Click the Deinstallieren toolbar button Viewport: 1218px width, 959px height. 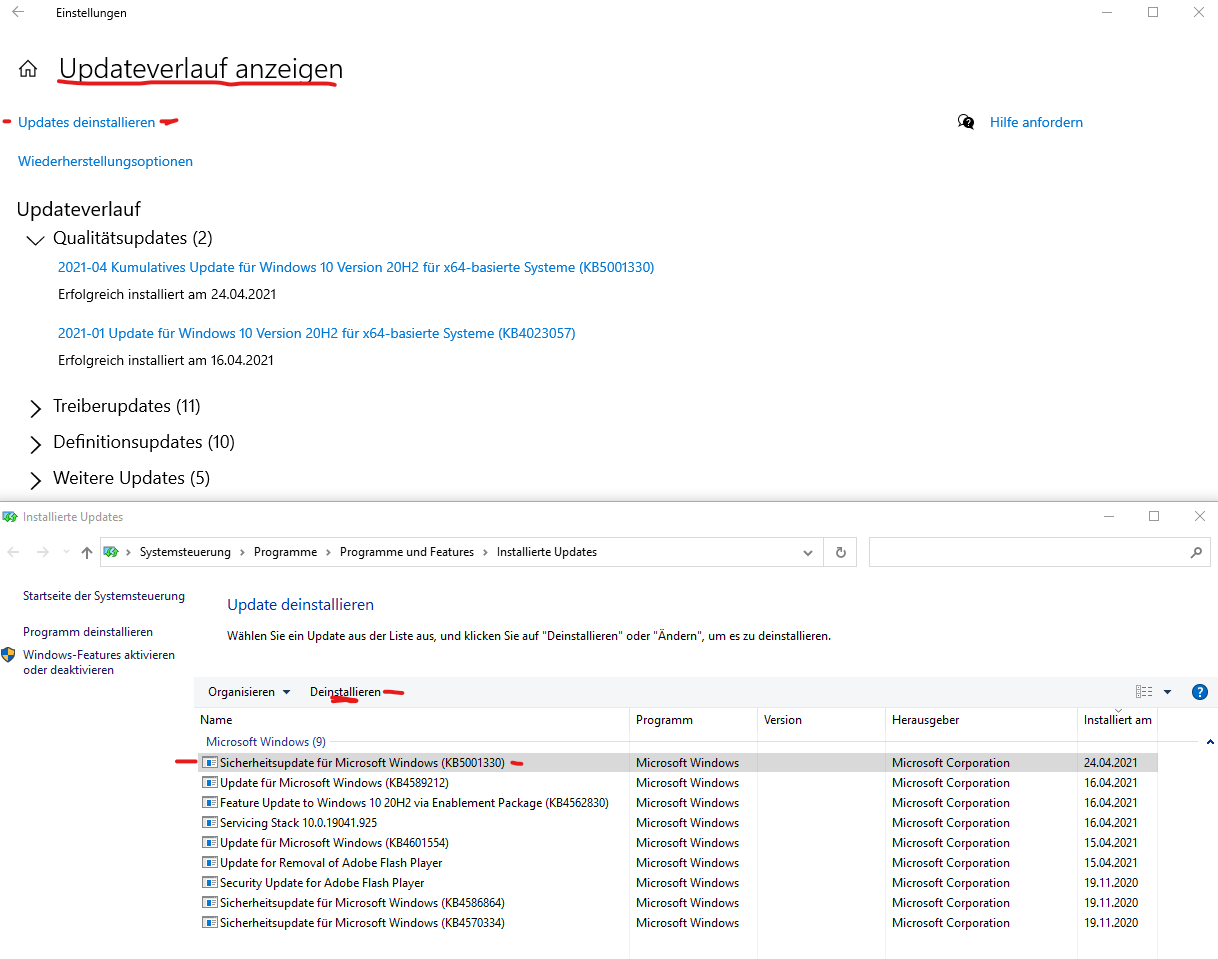(x=345, y=692)
